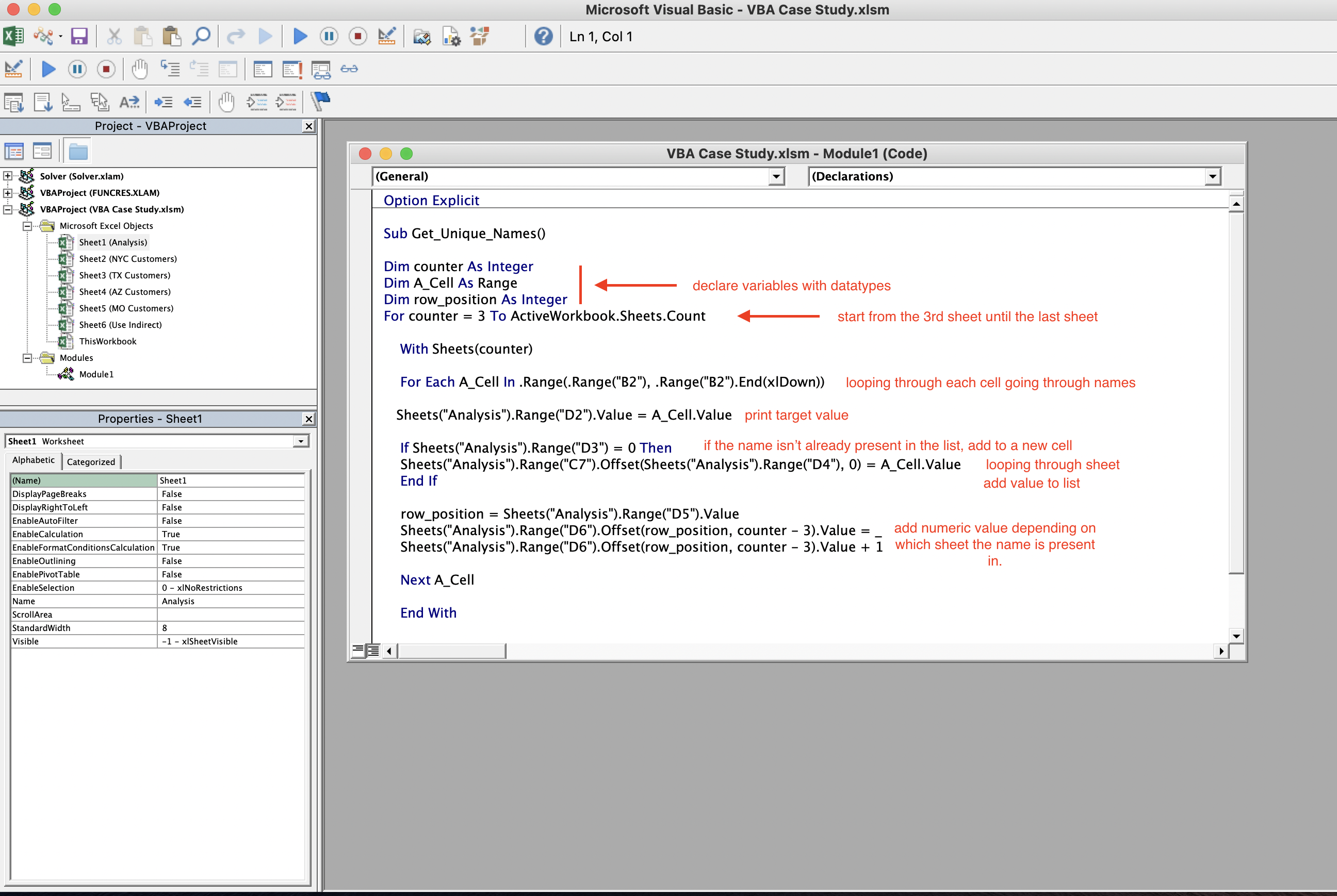
Task: Select Module1 in the project tree
Action: (x=96, y=374)
